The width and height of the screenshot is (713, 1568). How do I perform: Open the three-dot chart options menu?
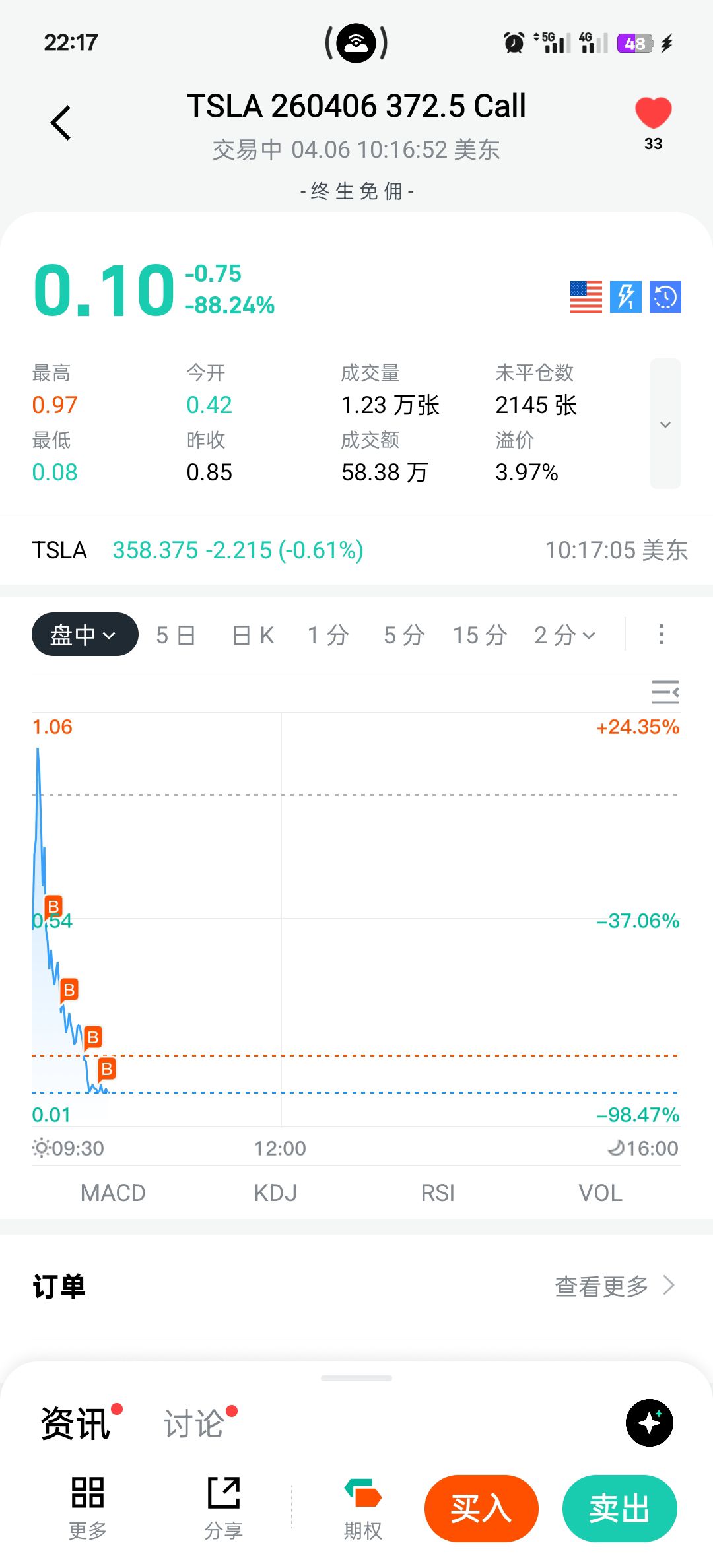coord(661,635)
